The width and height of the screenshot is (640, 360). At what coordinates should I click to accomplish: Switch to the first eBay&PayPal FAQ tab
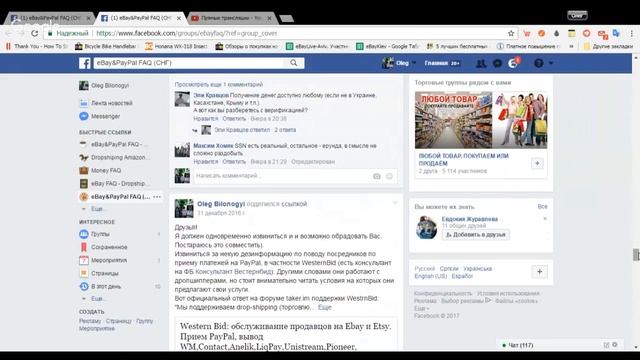tap(50, 18)
